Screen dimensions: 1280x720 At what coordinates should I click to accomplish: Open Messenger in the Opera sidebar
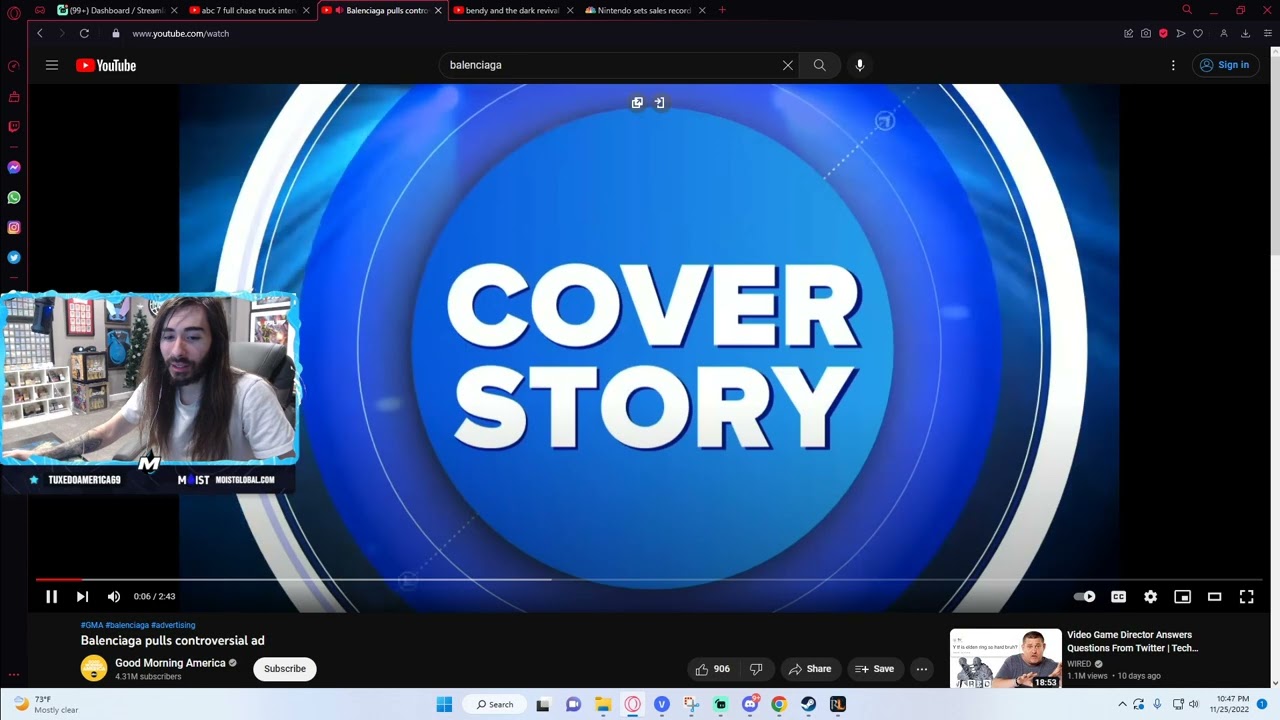click(x=14, y=167)
